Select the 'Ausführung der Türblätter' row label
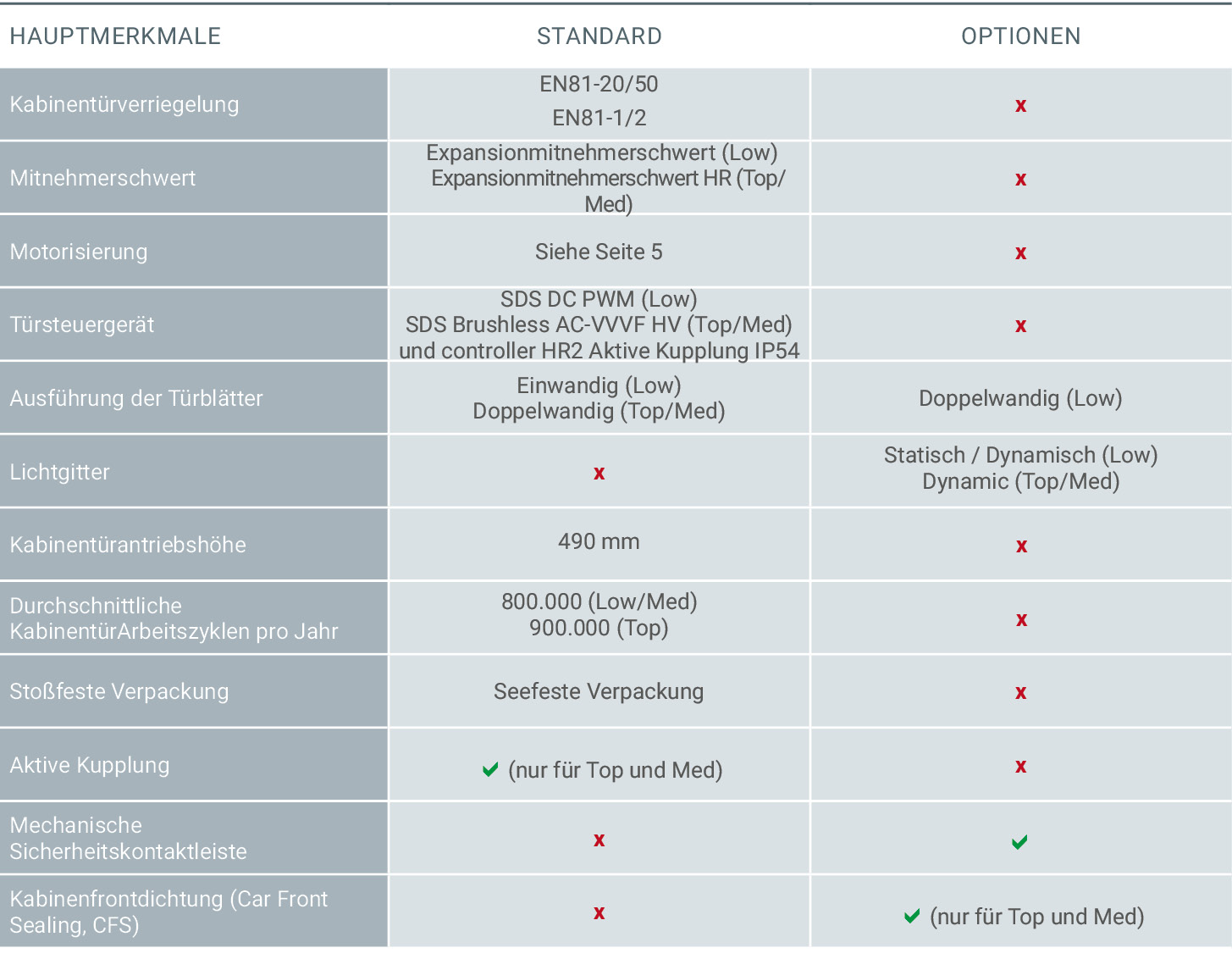 point(136,398)
